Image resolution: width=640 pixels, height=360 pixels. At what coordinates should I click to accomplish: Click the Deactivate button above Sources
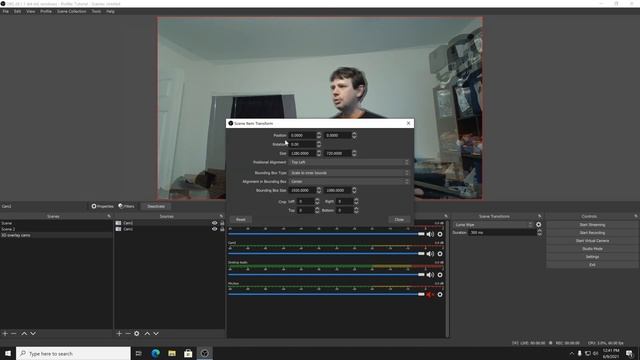(156, 207)
